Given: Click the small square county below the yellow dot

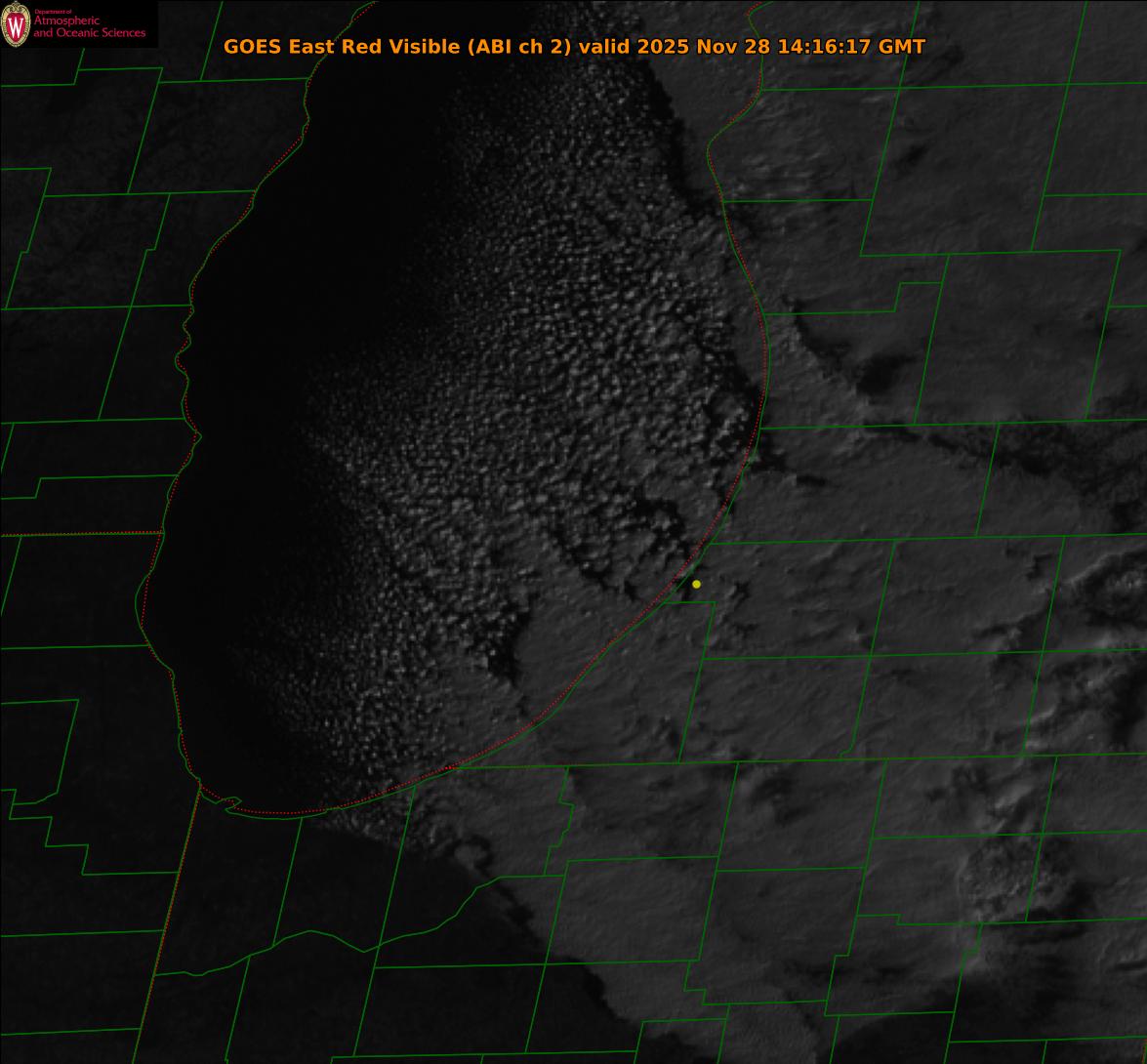Looking at the screenshot, I should pos(688,630).
